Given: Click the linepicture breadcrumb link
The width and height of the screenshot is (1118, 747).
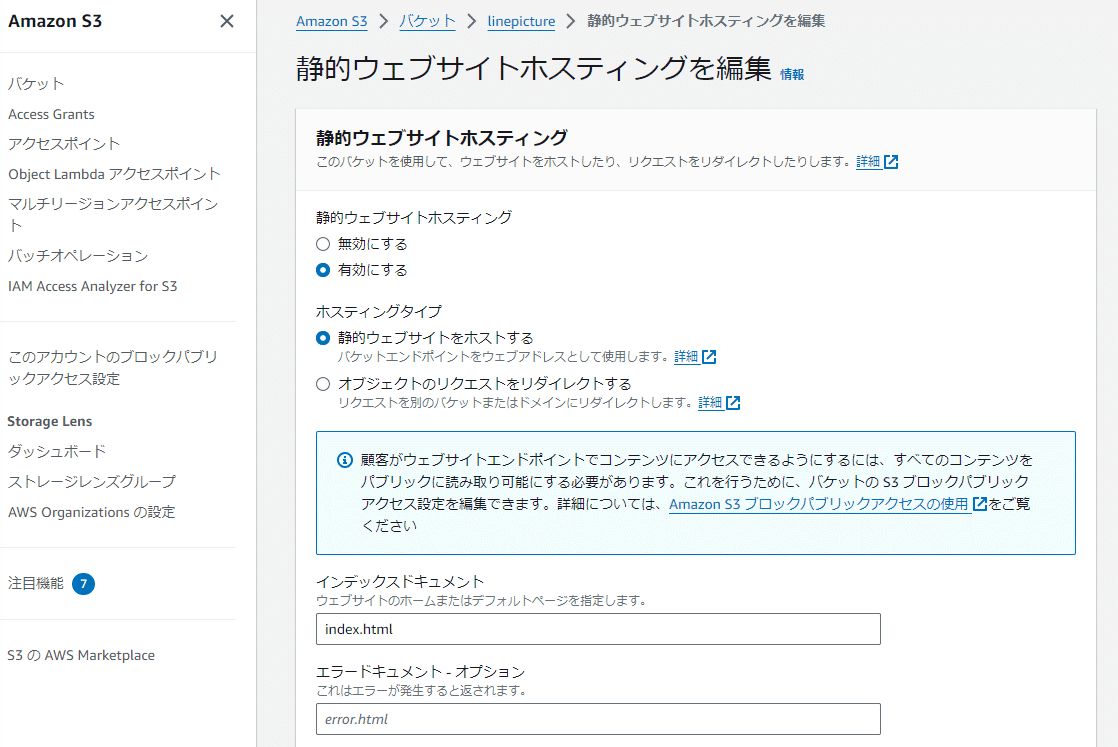Looking at the screenshot, I should tap(521, 21).
